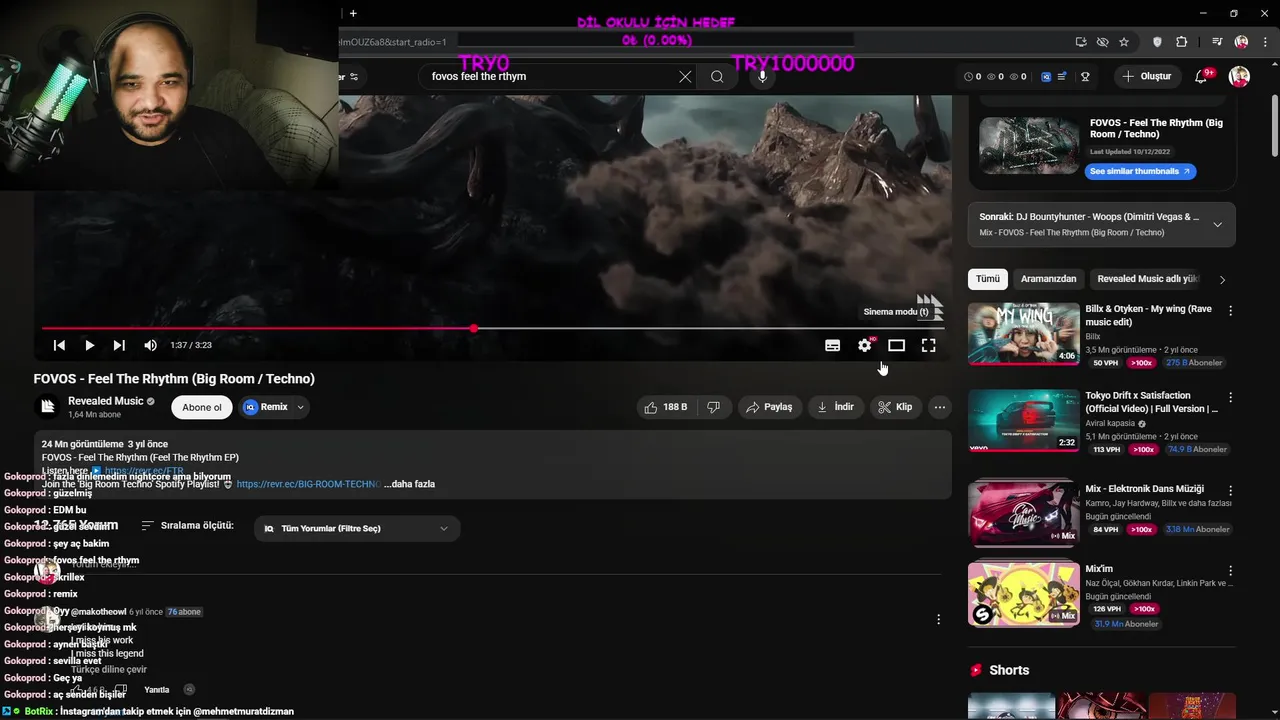Open the Revealed Music channel name
1280x720 pixels.
tap(105, 401)
